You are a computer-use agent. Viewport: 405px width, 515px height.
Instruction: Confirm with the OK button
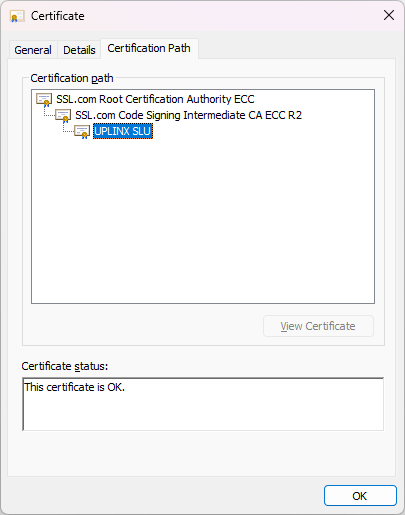tap(360, 496)
